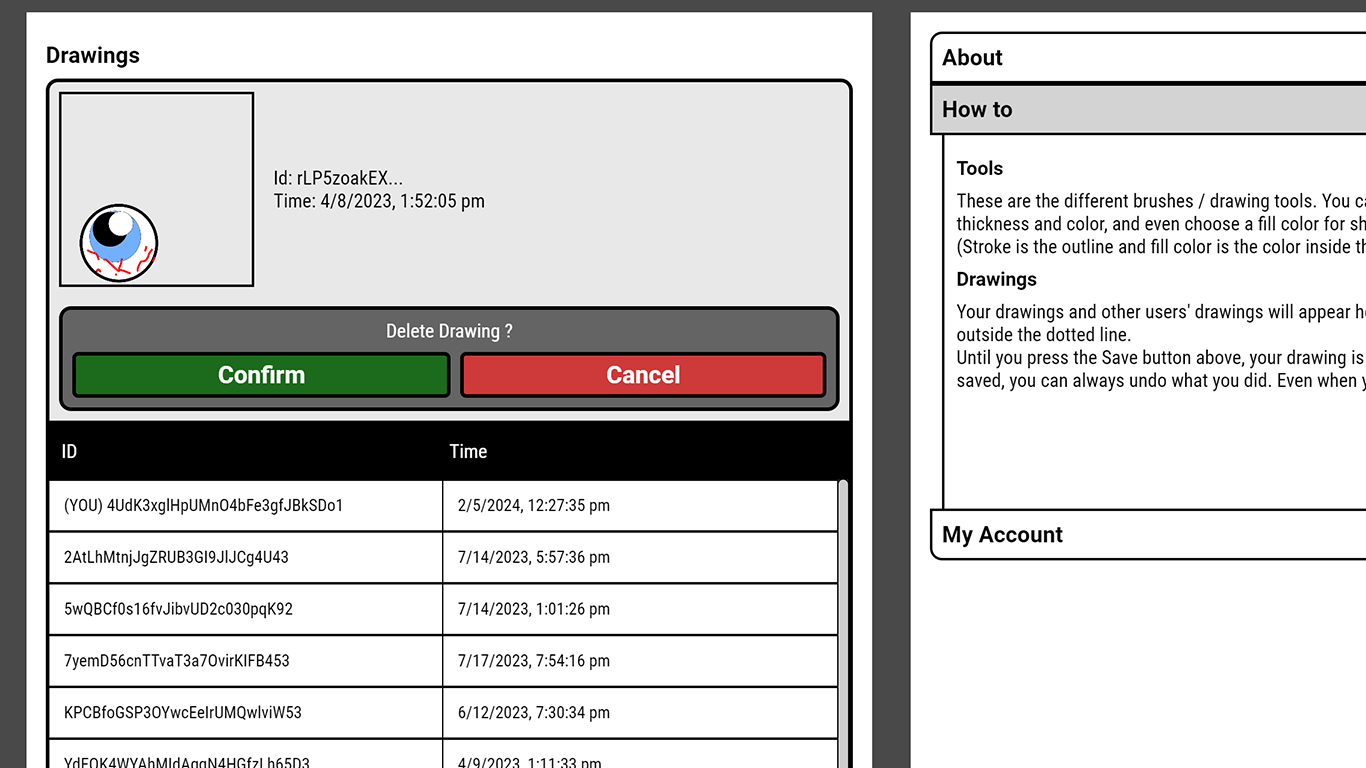1366x768 pixels.
Task: Click the eyeball drawing thumbnail
Action: click(156, 189)
